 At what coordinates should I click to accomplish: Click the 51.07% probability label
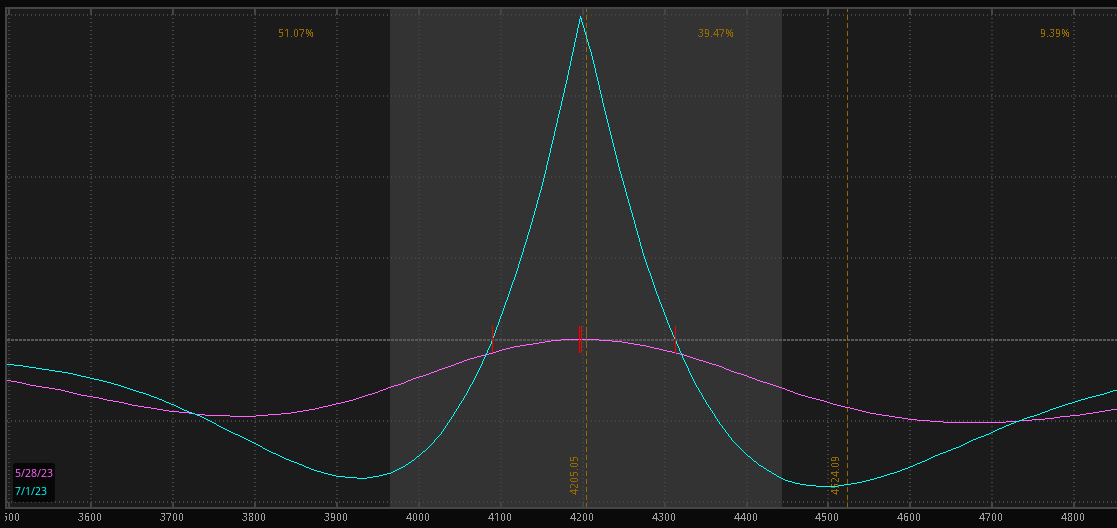click(x=296, y=33)
